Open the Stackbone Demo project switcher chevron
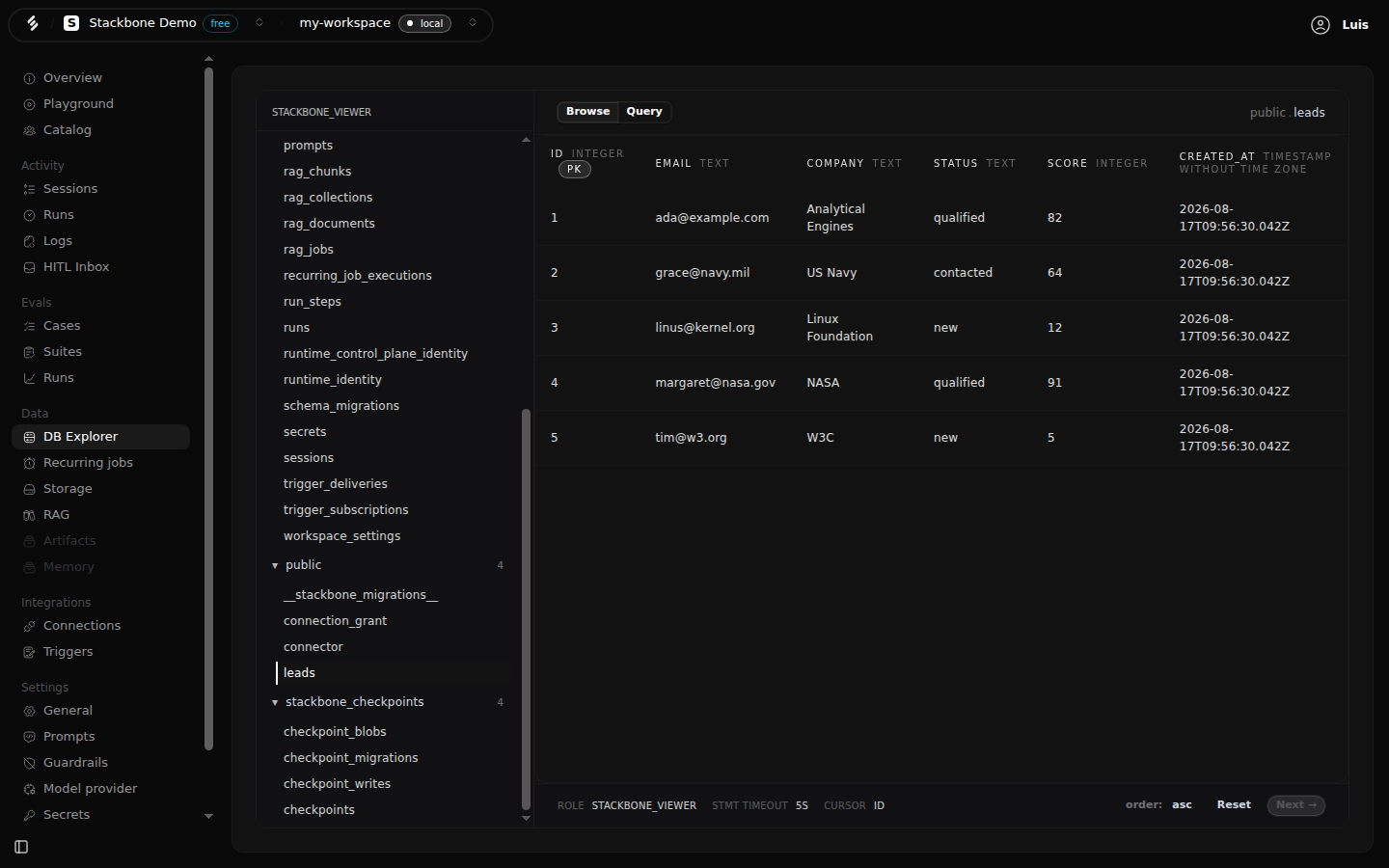1389x868 pixels. tap(259, 23)
